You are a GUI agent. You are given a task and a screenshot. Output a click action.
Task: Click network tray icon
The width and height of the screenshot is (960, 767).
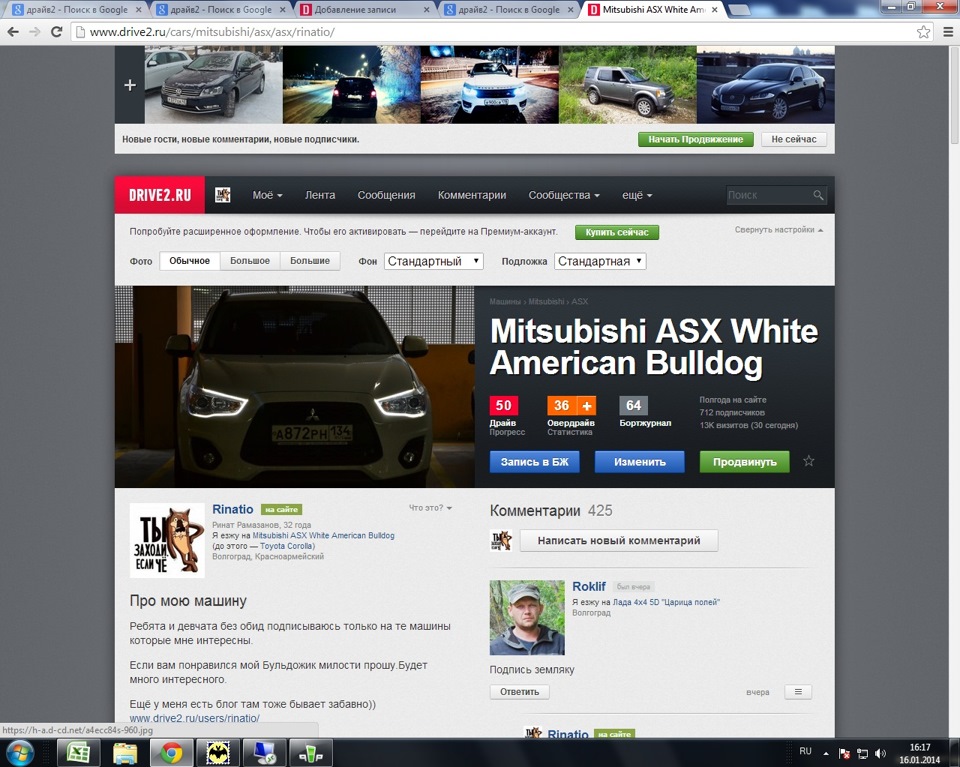[862, 753]
